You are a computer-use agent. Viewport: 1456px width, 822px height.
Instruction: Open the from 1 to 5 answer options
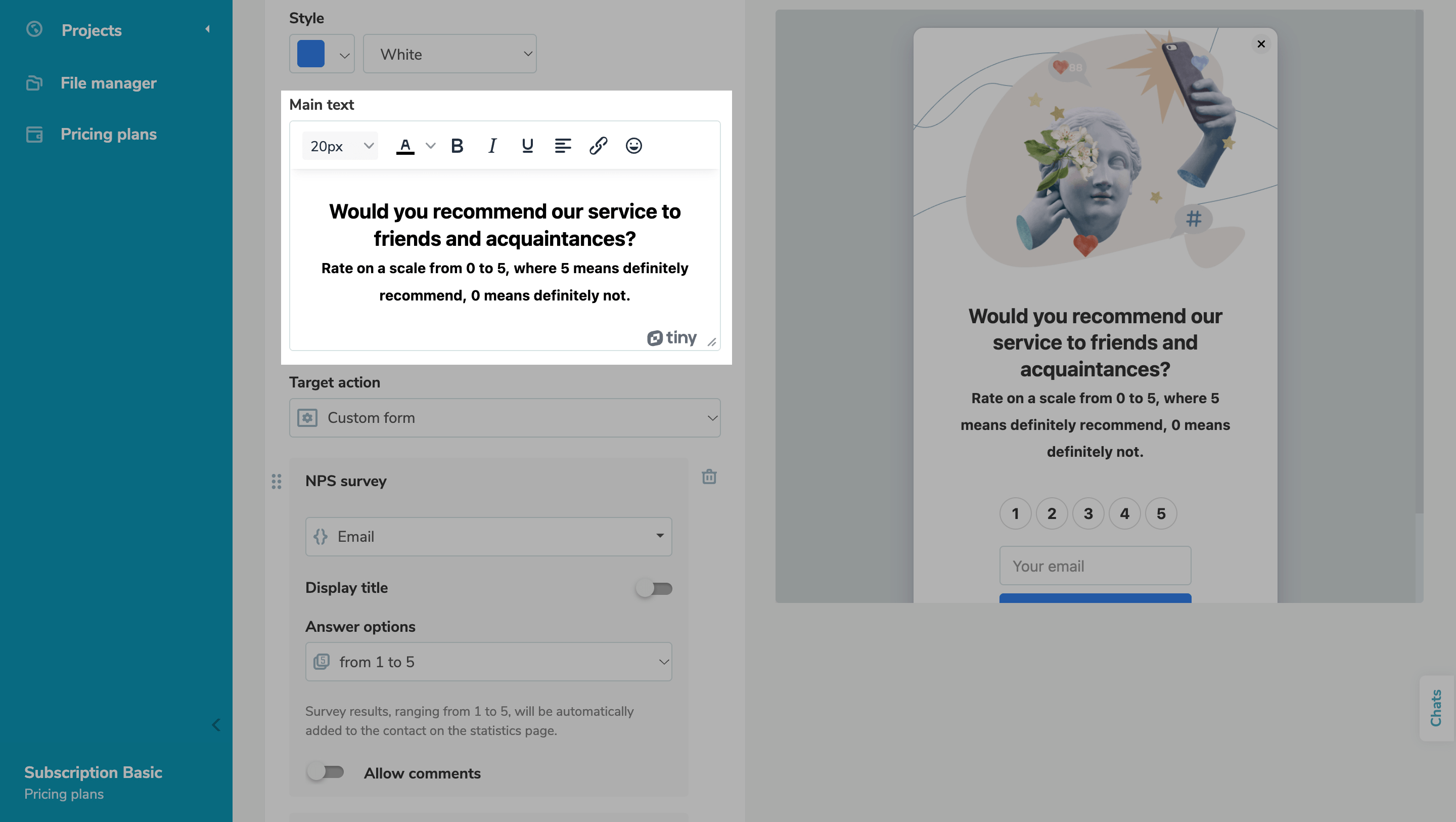click(488, 661)
